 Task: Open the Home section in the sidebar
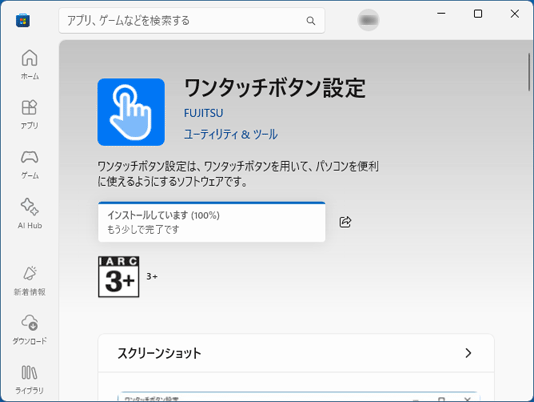pyautogui.click(x=30, y=64)
